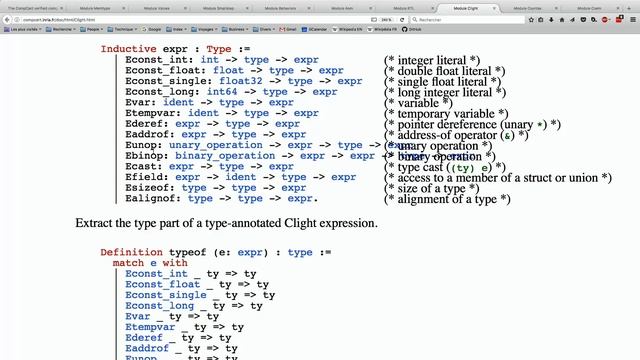The height and width of the screenshot is (360, 640).
Task: Expand the Business bookmarks folder
Action: tap(235, 29)
